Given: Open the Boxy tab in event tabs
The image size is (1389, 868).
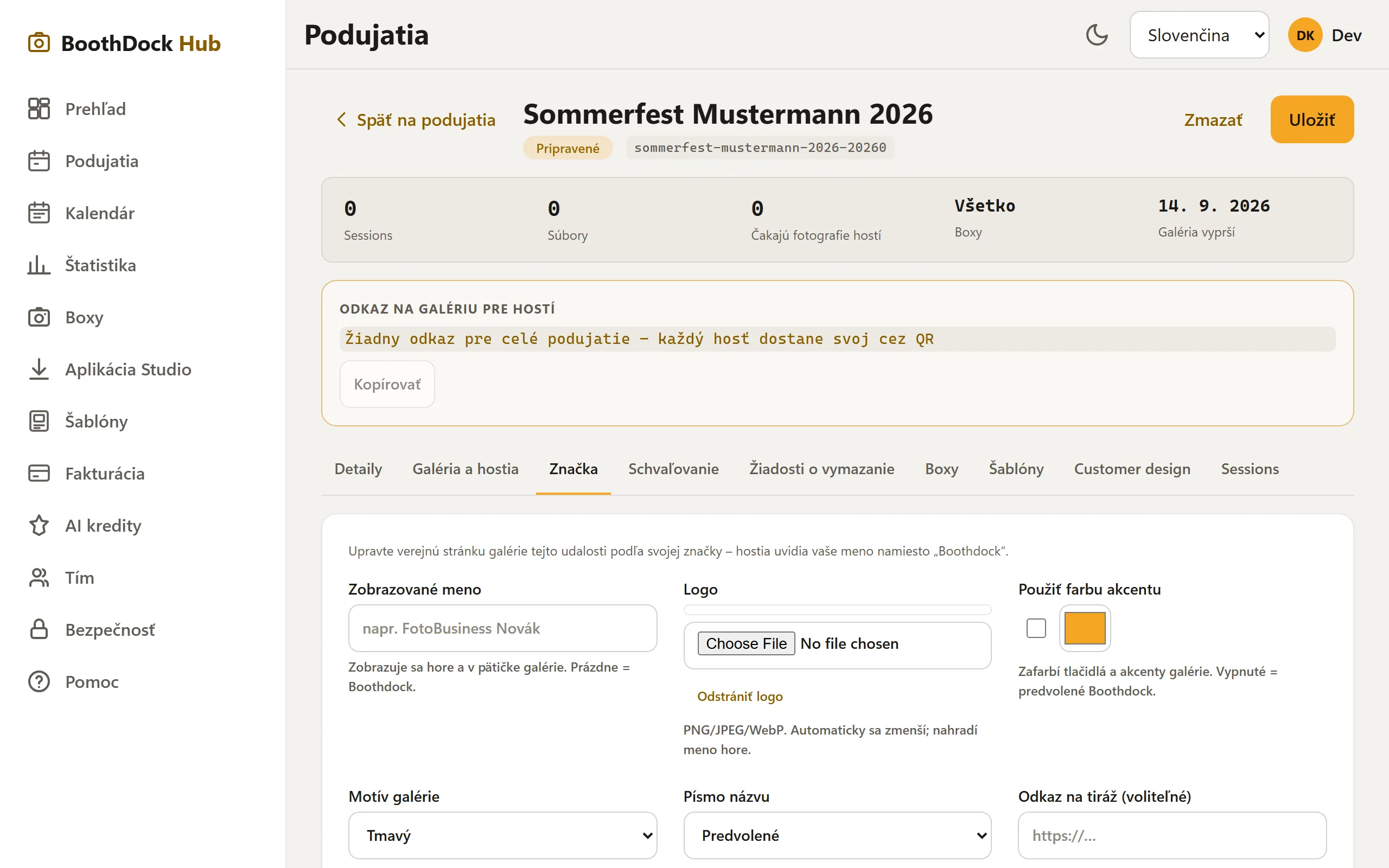Looking at the screenshot, I should click(941, 469).
